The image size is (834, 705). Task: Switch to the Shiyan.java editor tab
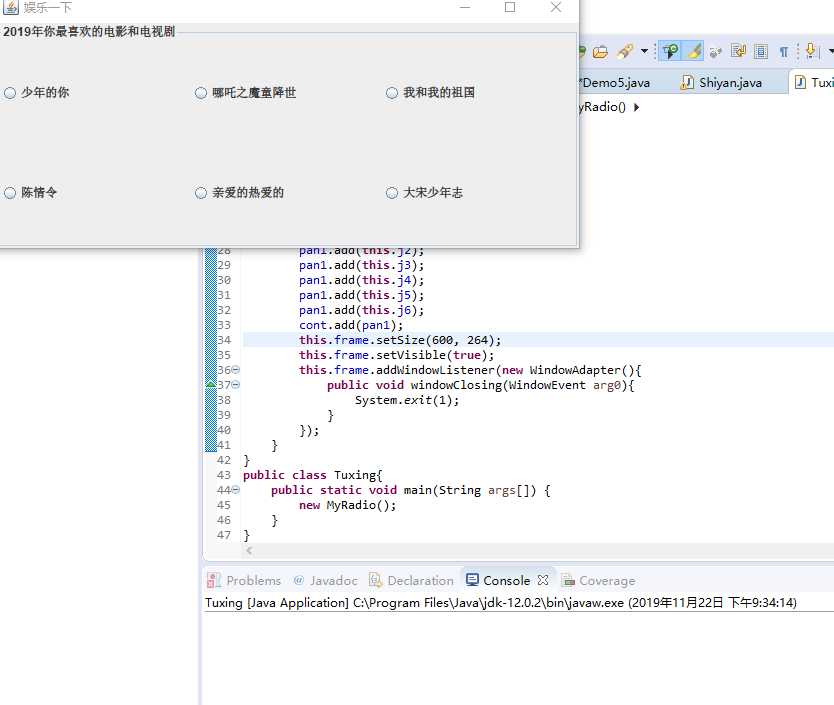point(730,82)
